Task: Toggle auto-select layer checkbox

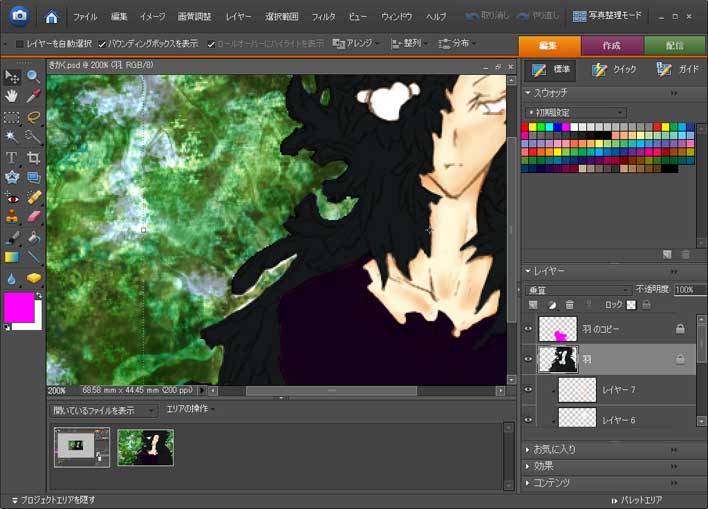Action: (x=19, y=44)
